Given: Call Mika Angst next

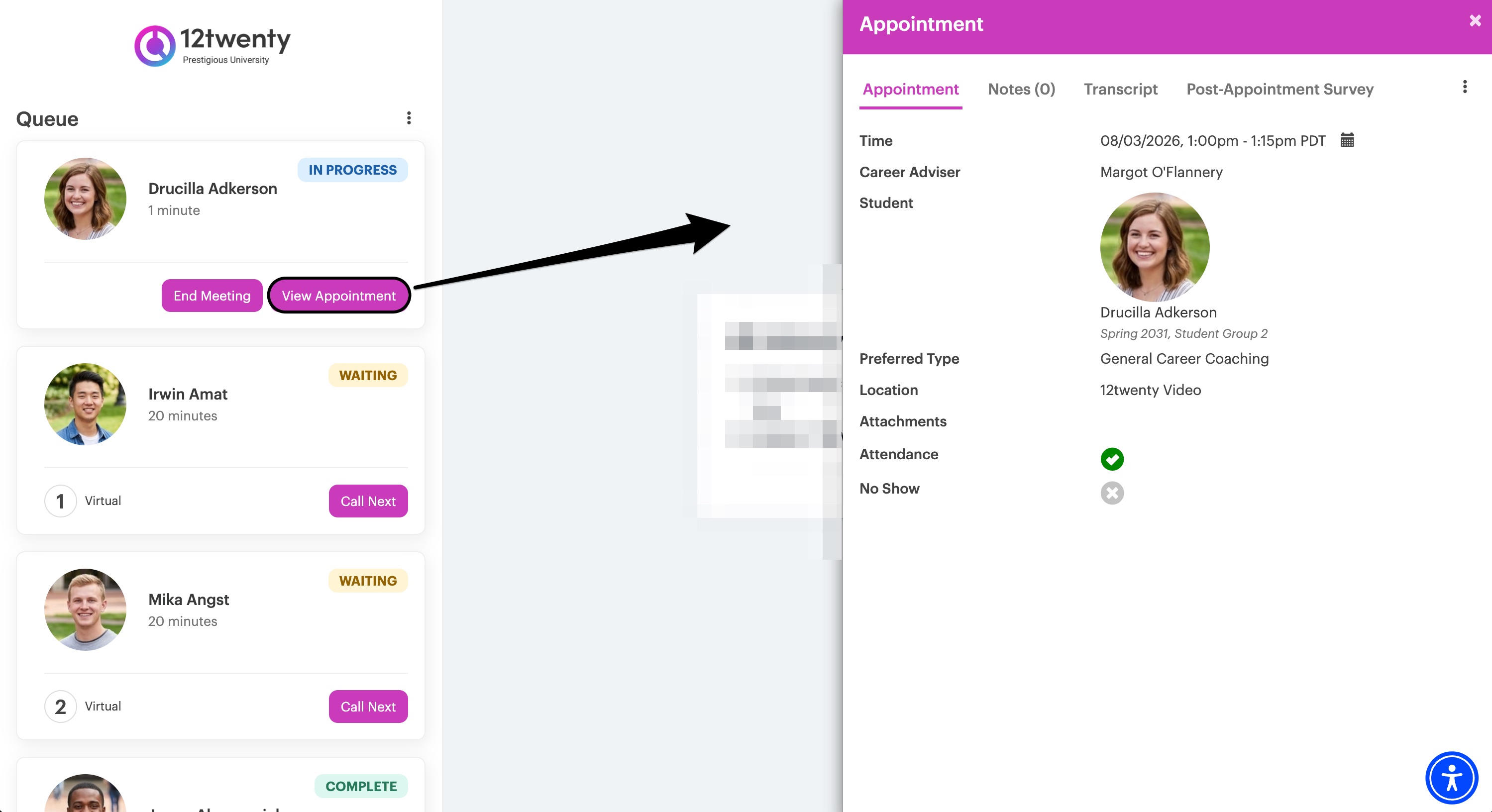Looking at the screenshot, I should point(368,707).
